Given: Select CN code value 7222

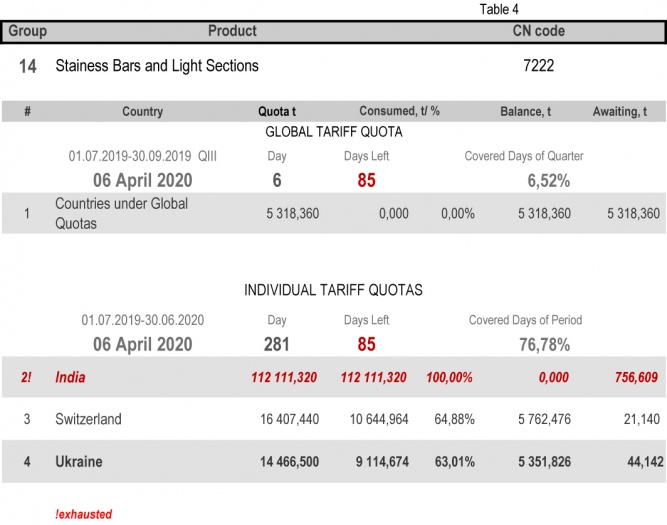Looking at the screenshot, I should (538, 66).
